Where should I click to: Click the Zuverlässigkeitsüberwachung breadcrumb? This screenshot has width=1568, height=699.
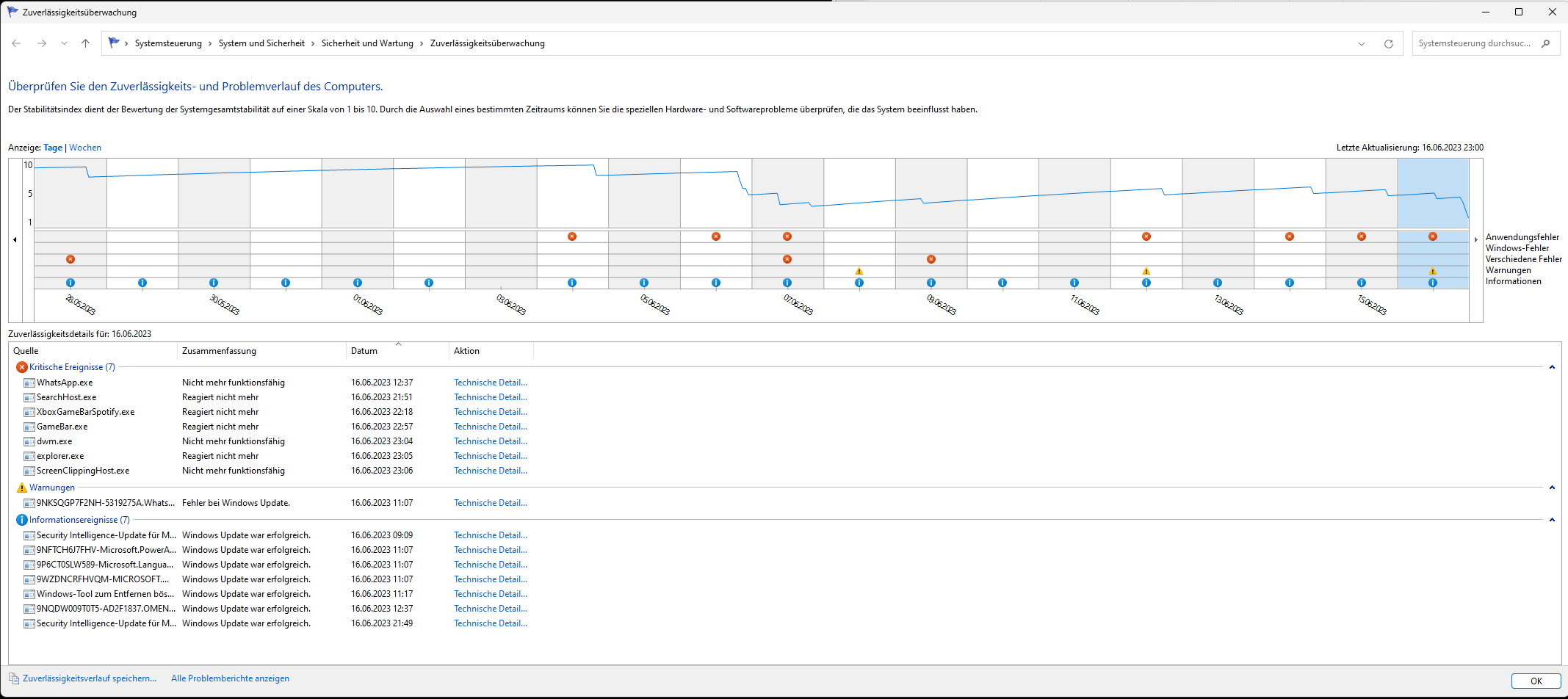(x=488, y=43)
